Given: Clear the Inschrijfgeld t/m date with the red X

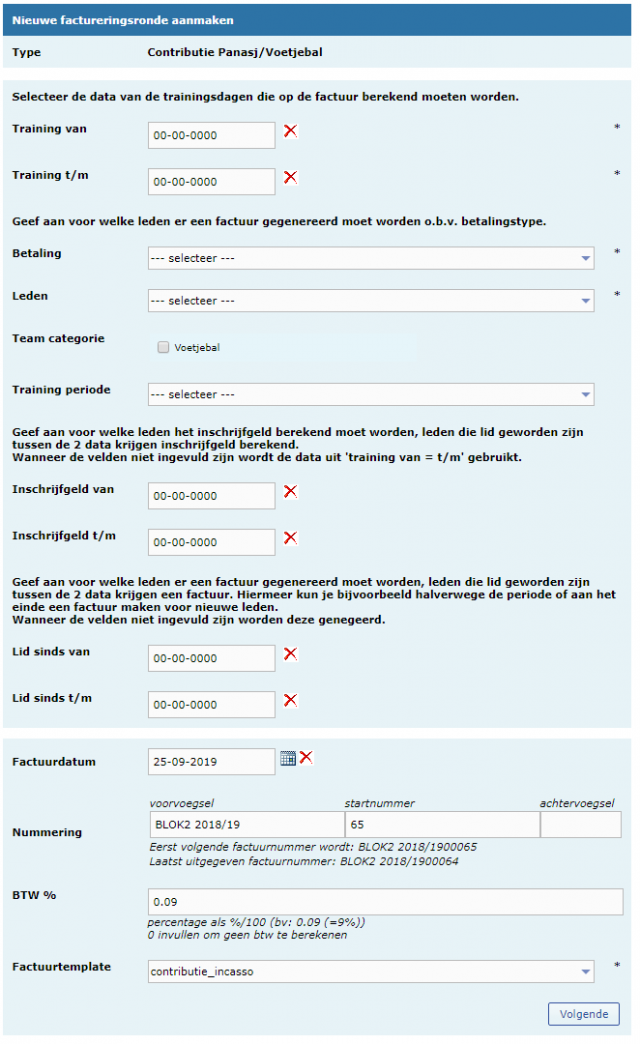Looking at the screenshot, I should (291, 538).
